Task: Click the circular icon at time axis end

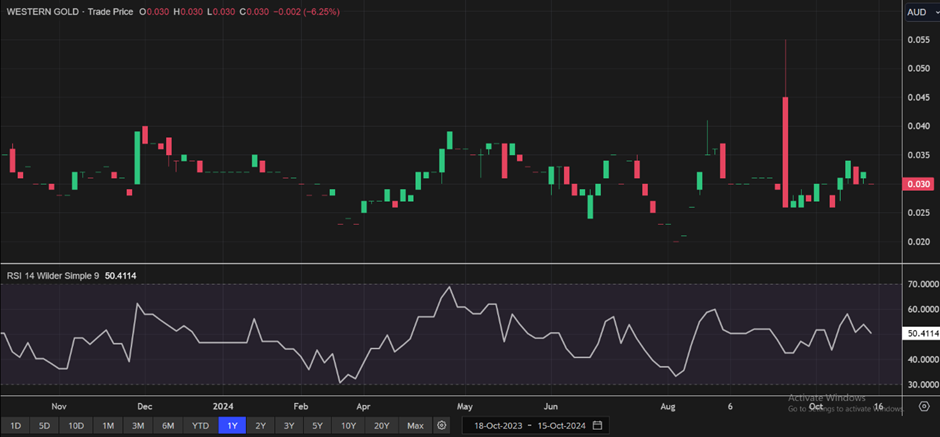Action: tap(922, 406)
